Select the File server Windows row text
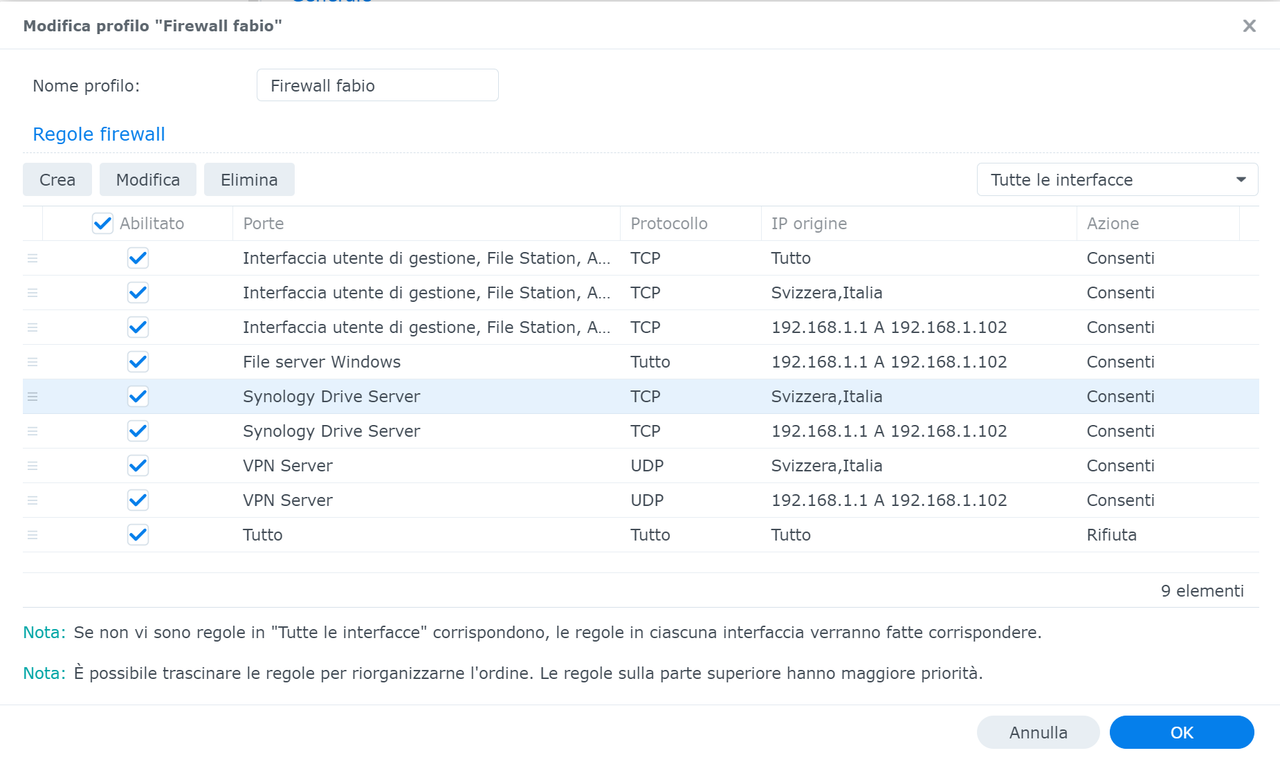The height and width of the screenshot is (758, 1280). [322, 362]
